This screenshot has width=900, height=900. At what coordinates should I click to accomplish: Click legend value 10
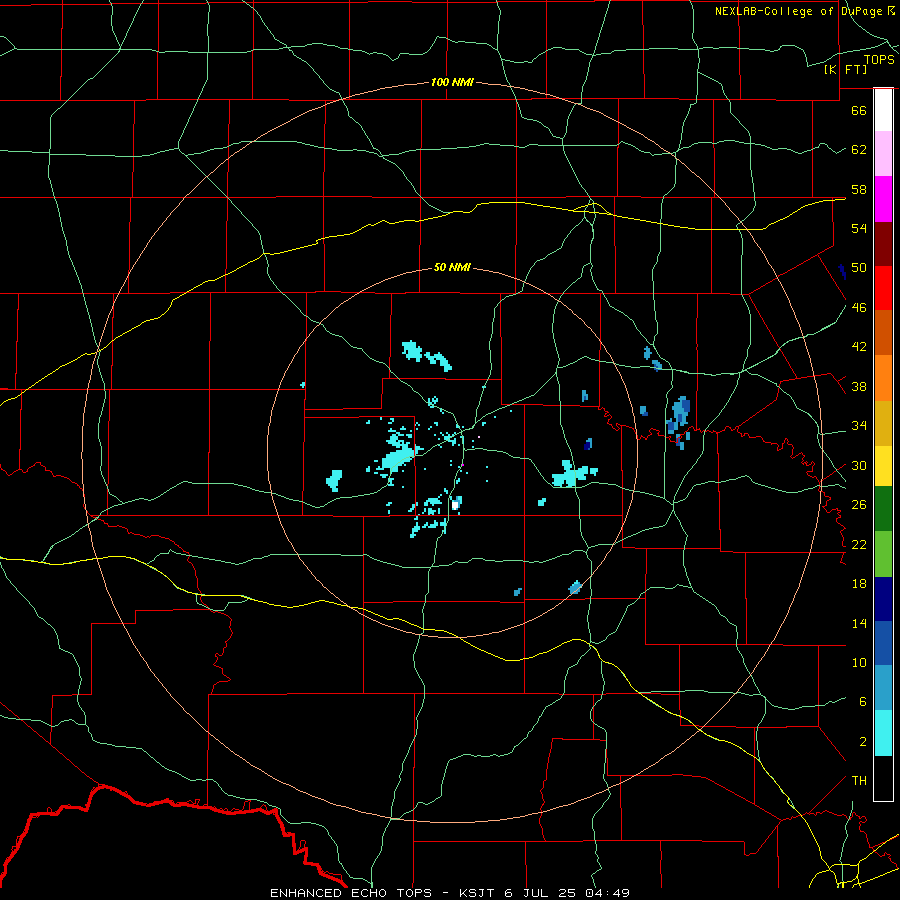859,662
